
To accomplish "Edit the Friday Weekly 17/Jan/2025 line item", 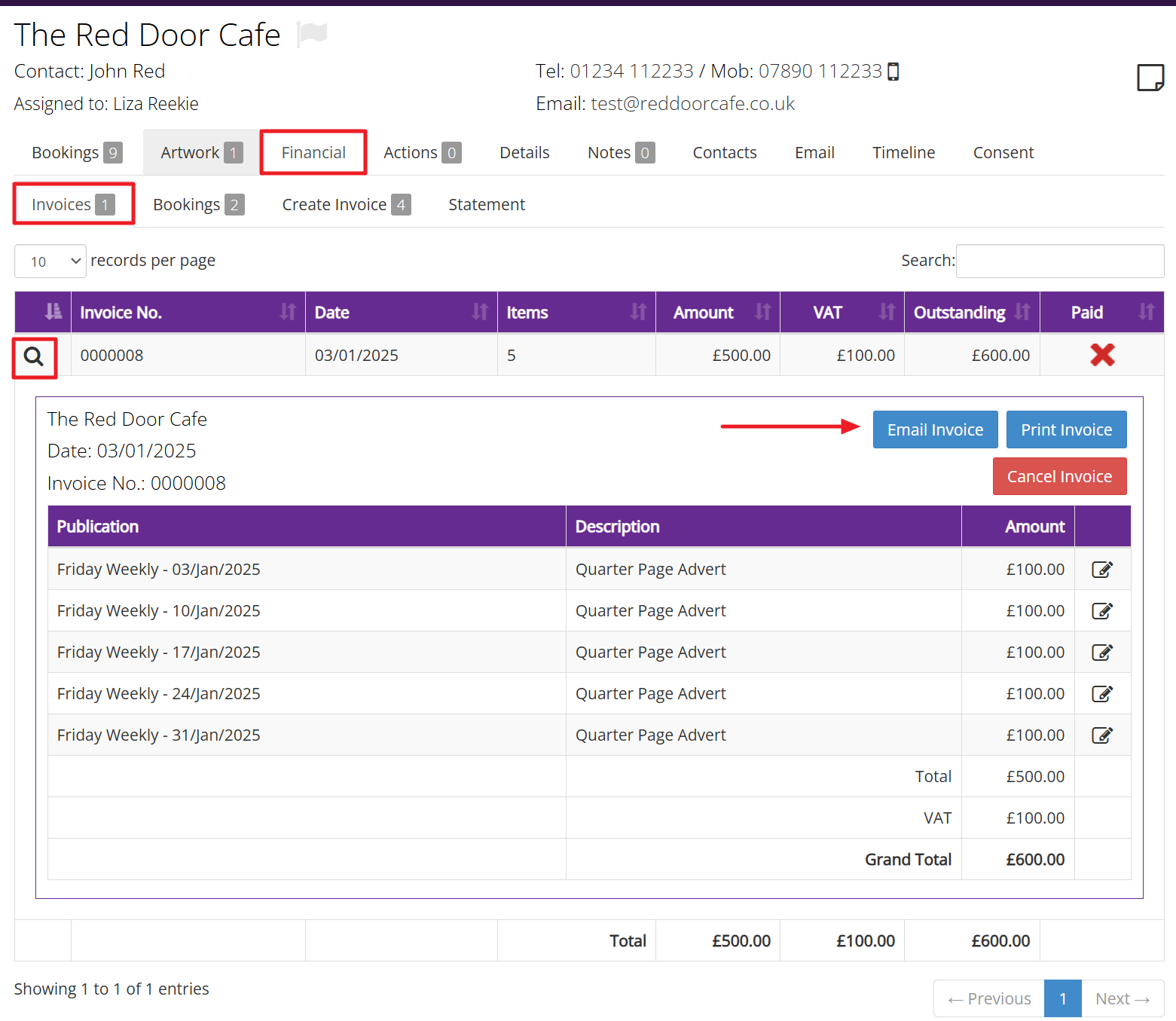I will 1102,653.
